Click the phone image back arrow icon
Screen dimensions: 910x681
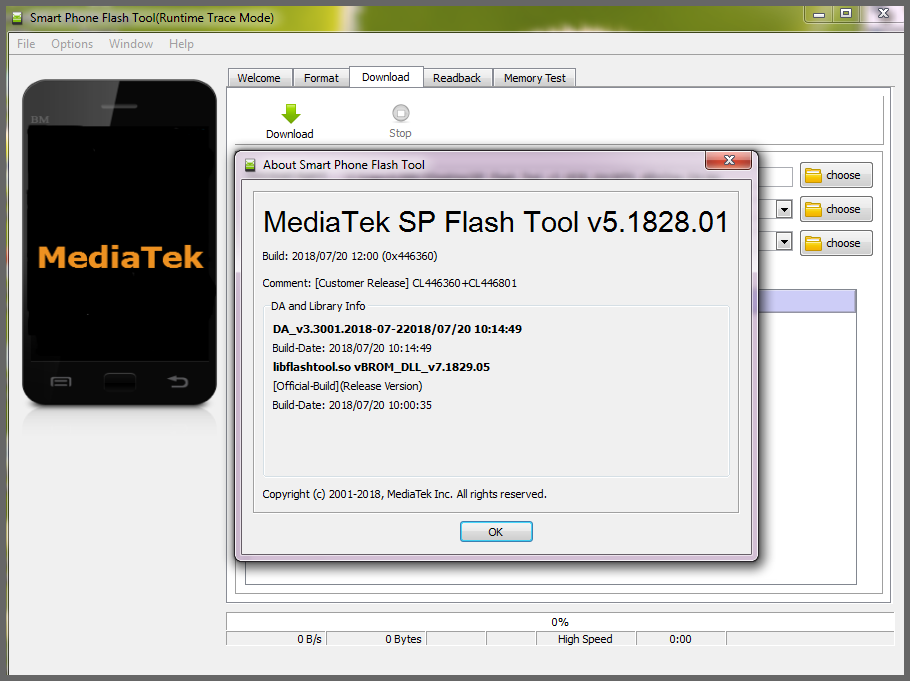(178, 381)
